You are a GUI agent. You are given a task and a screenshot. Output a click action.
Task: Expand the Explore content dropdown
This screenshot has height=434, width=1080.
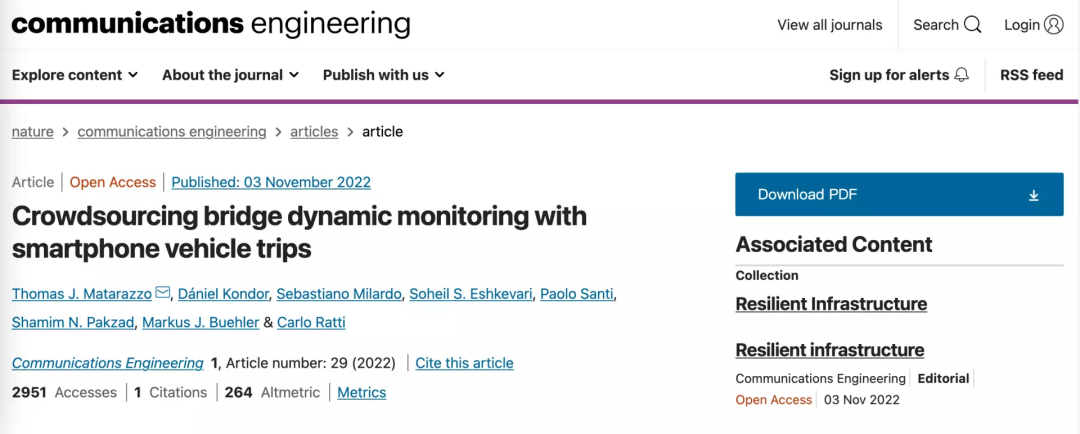(75, 75)
